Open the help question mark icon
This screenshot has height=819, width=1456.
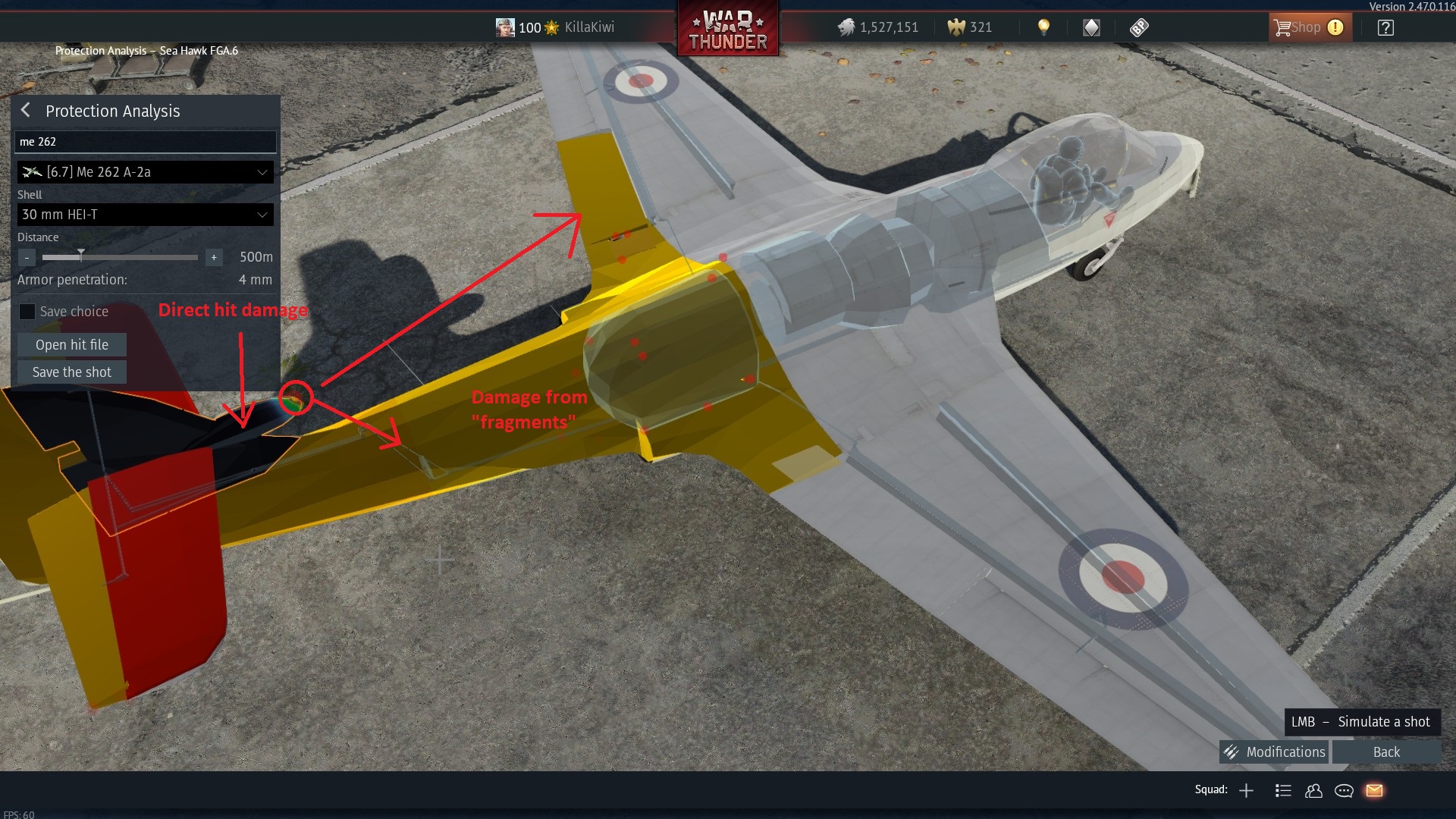[1385, 28]
